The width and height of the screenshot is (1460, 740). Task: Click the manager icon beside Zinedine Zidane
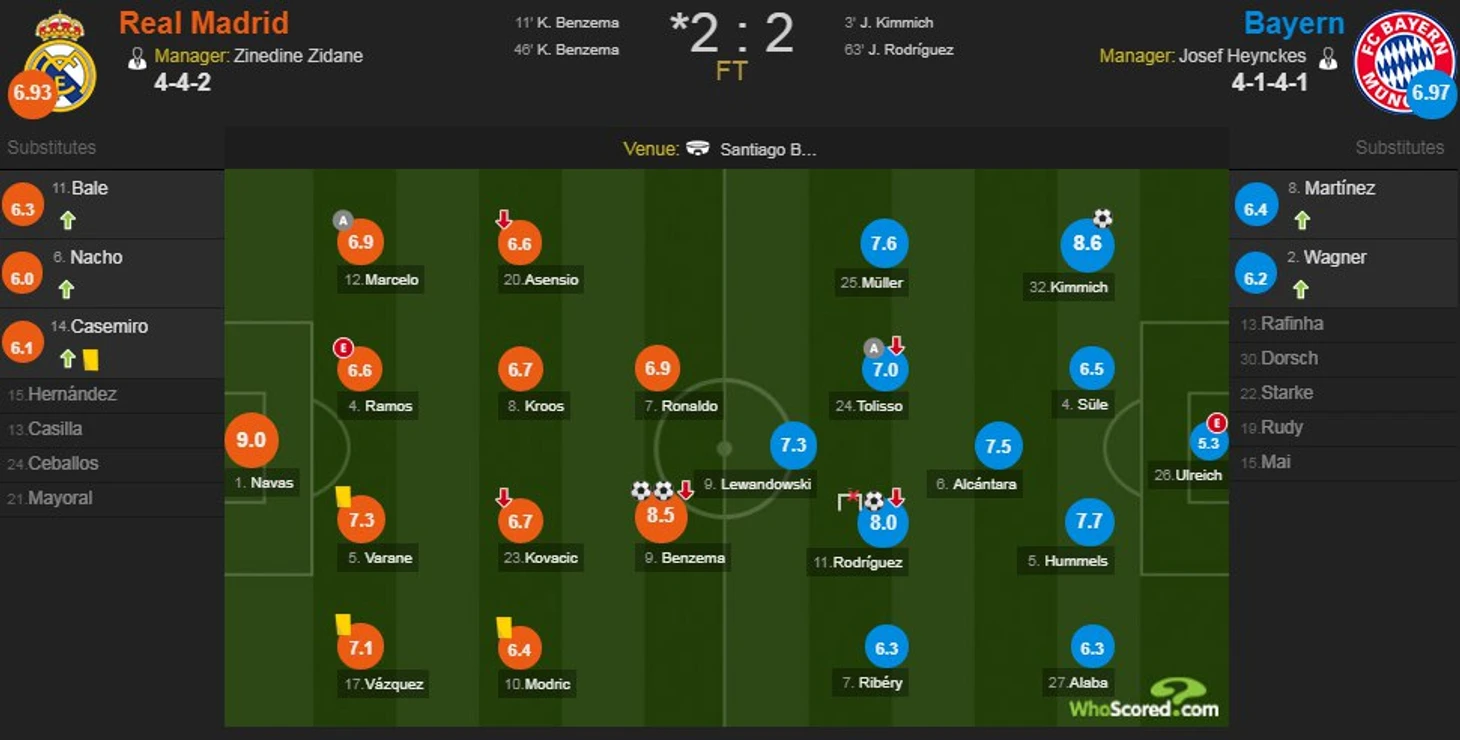(x=137, y=57)
